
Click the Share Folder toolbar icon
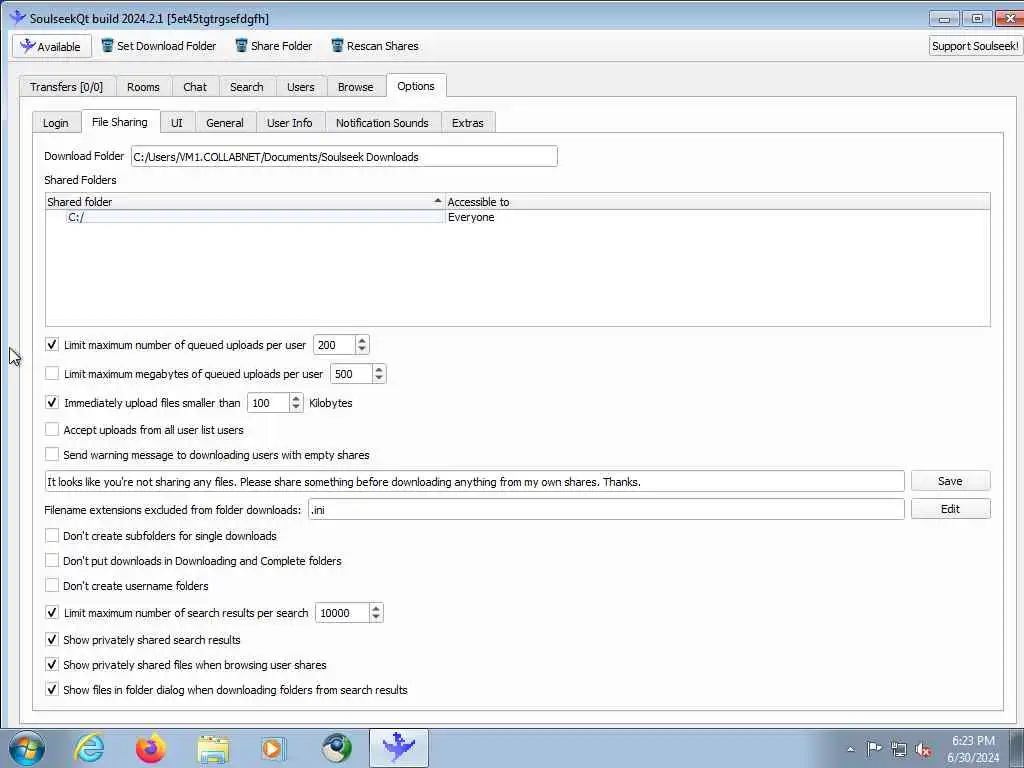(241, 46)
